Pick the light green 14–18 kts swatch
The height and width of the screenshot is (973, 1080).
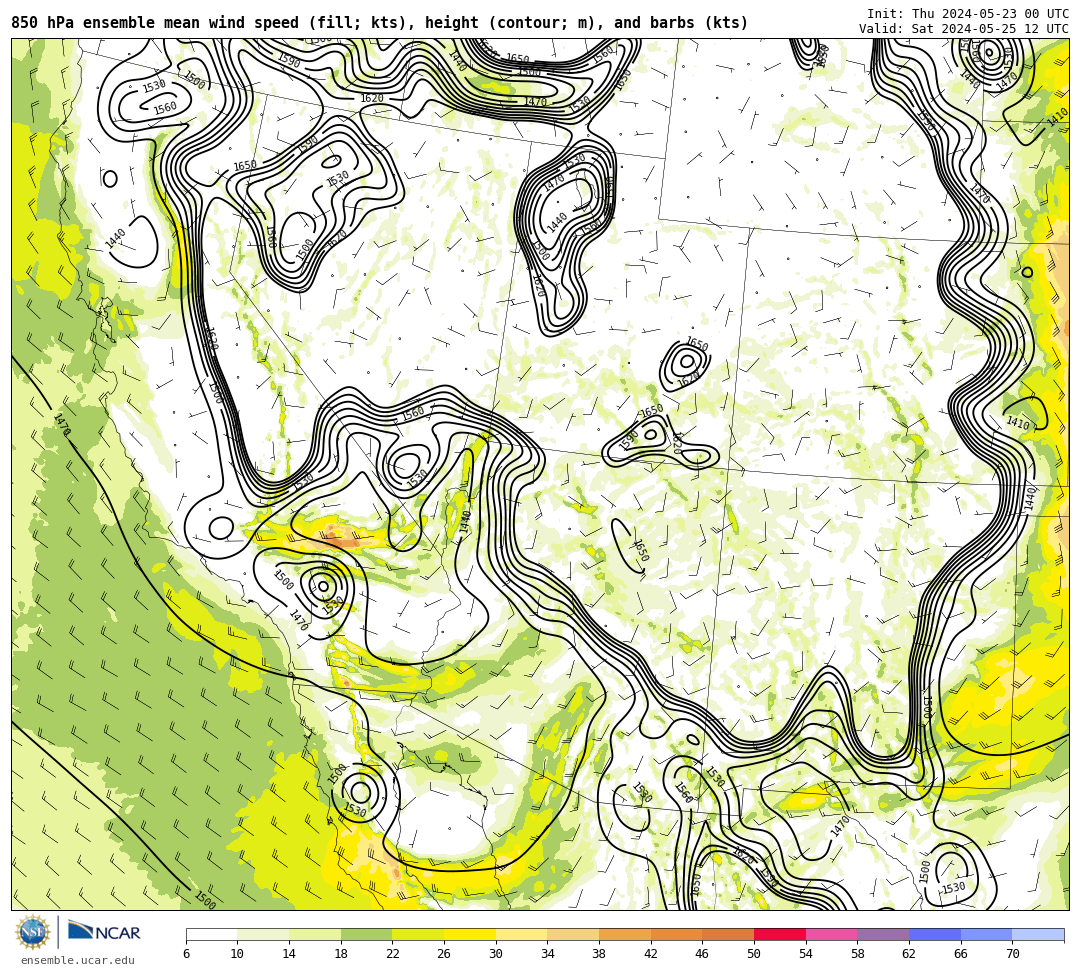[x=315, y=934]
